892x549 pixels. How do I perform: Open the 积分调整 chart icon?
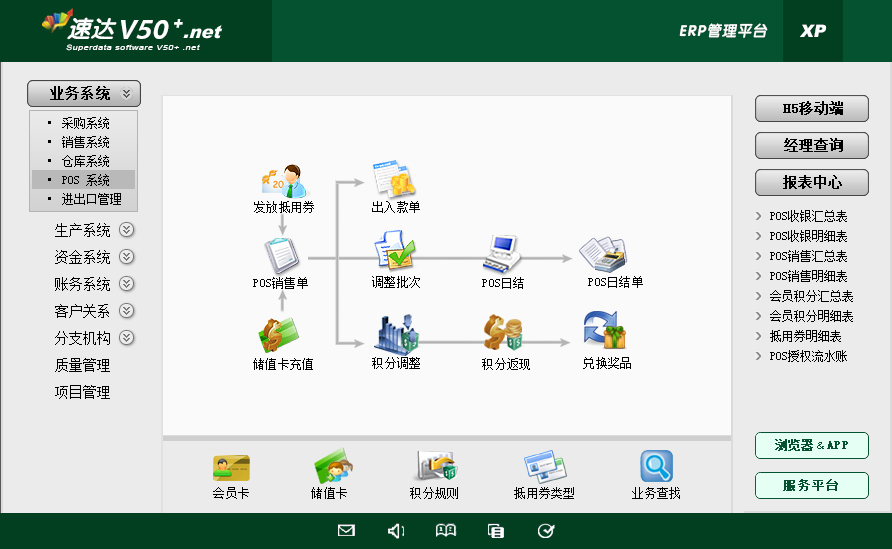(397, 334)
